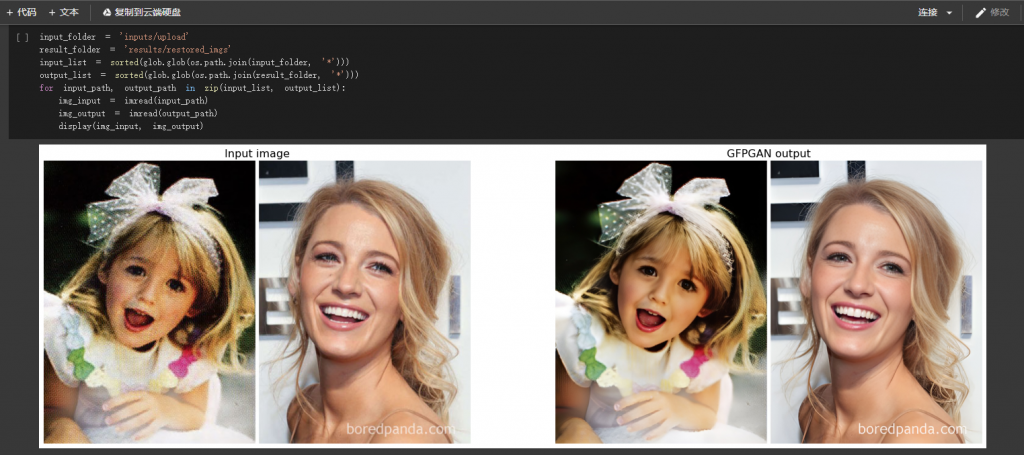
Task: Click the 连接 connect button
Action: [927, 12]
